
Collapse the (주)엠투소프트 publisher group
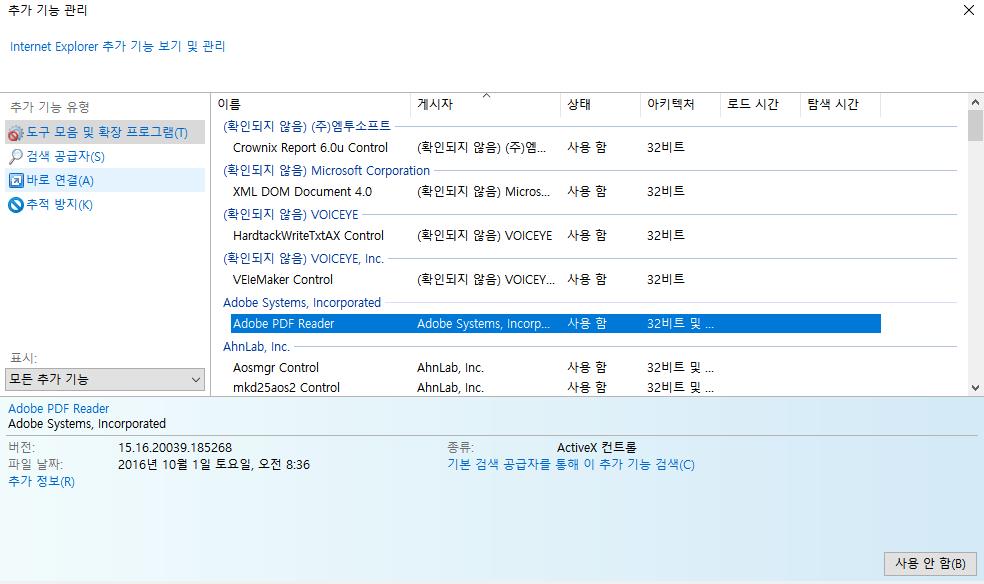tap(306, 126)
